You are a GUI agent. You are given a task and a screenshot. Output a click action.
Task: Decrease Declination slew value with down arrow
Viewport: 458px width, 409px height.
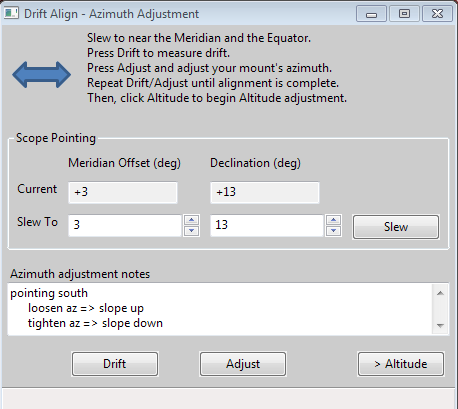334,231
